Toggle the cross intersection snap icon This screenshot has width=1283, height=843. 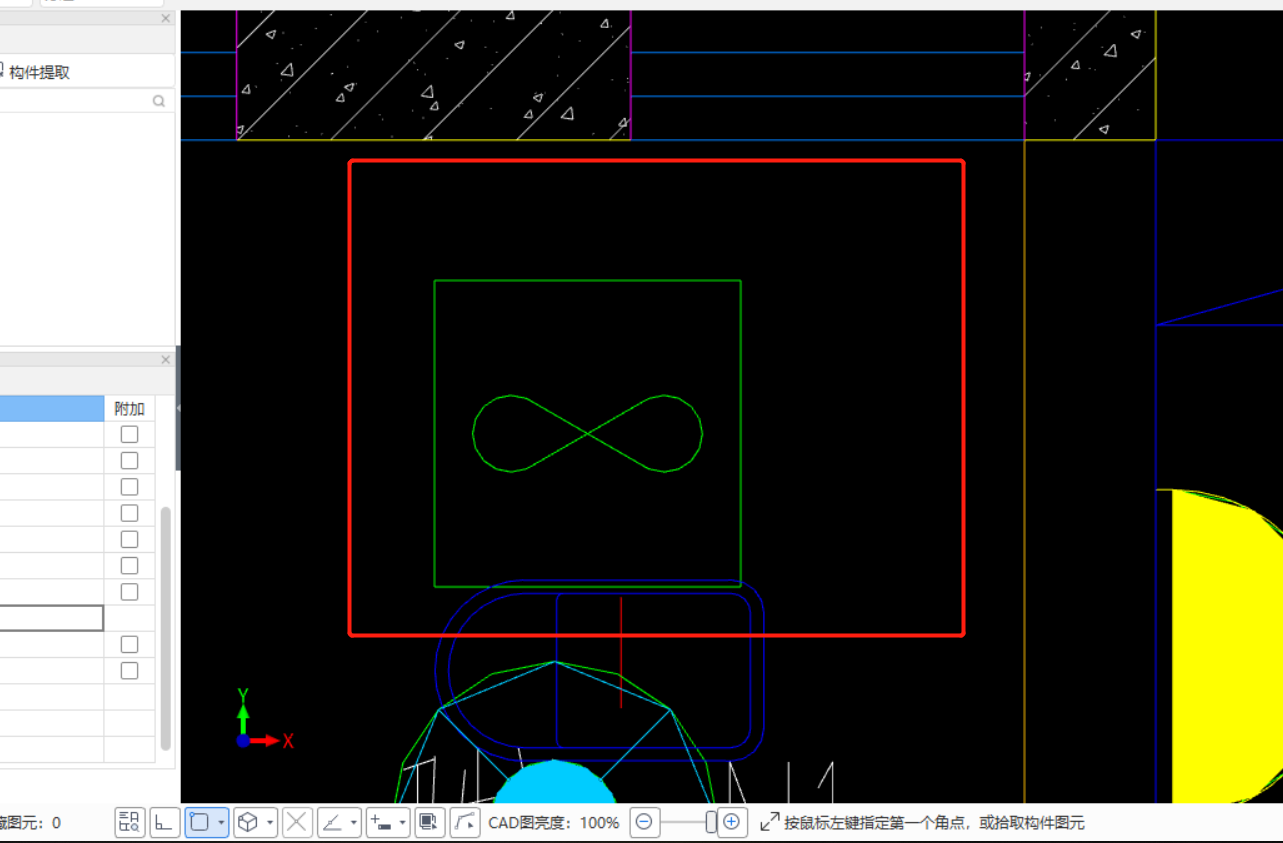coord(297,822)
